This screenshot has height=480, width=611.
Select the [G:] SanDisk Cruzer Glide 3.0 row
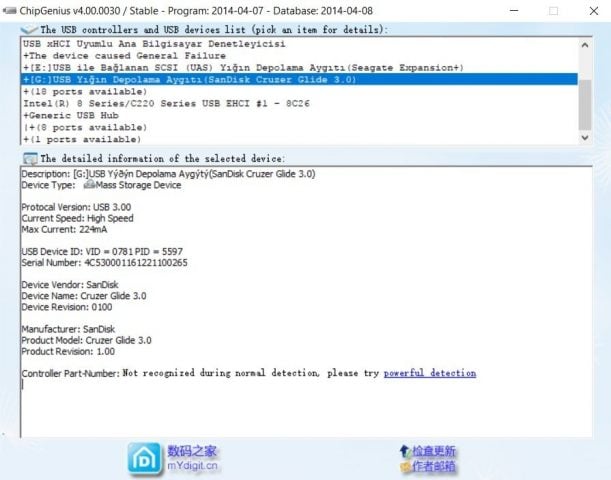(x=299, y=79)
